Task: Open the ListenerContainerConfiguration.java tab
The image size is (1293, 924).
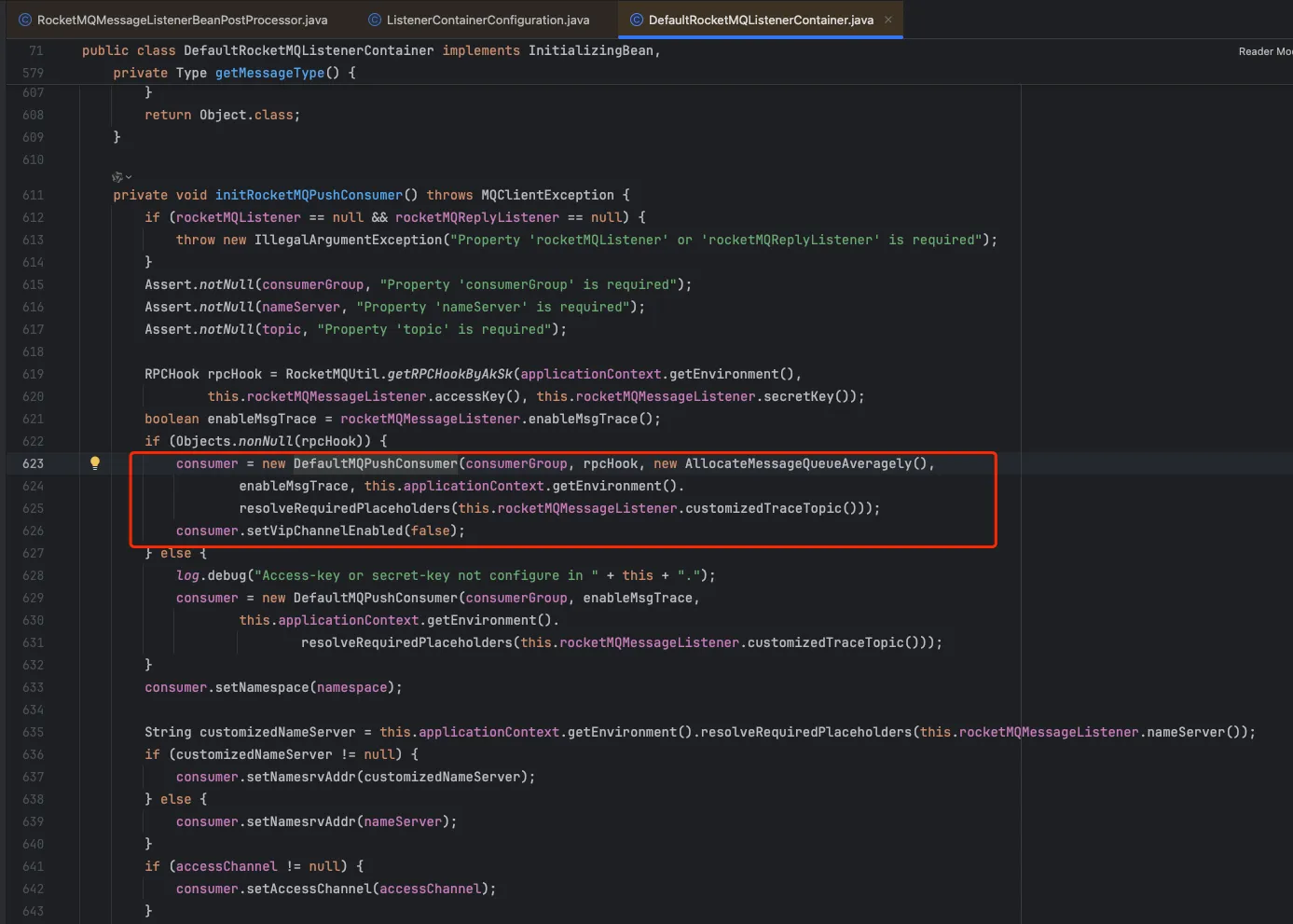Action: (x=488, y=20)
